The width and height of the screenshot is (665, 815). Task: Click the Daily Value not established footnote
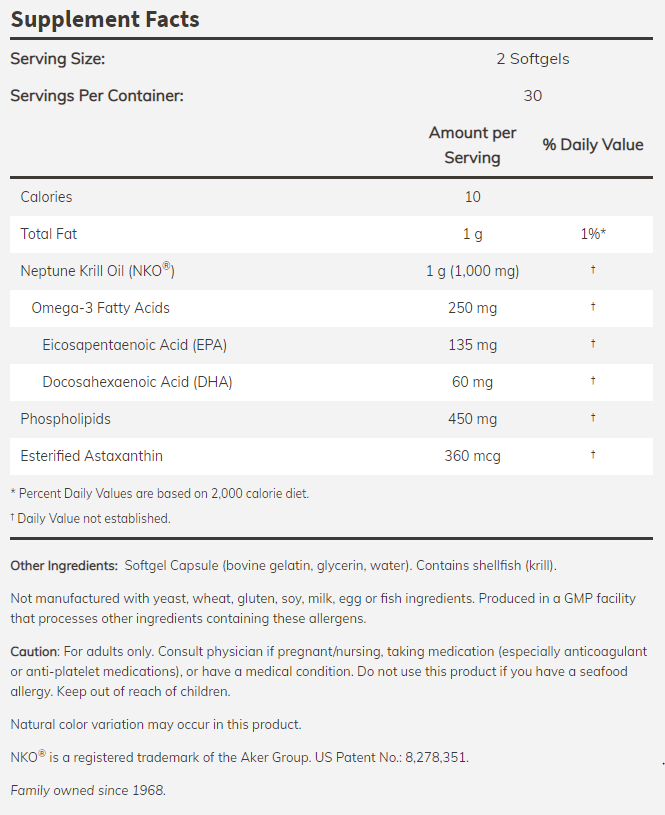[91, 519]
